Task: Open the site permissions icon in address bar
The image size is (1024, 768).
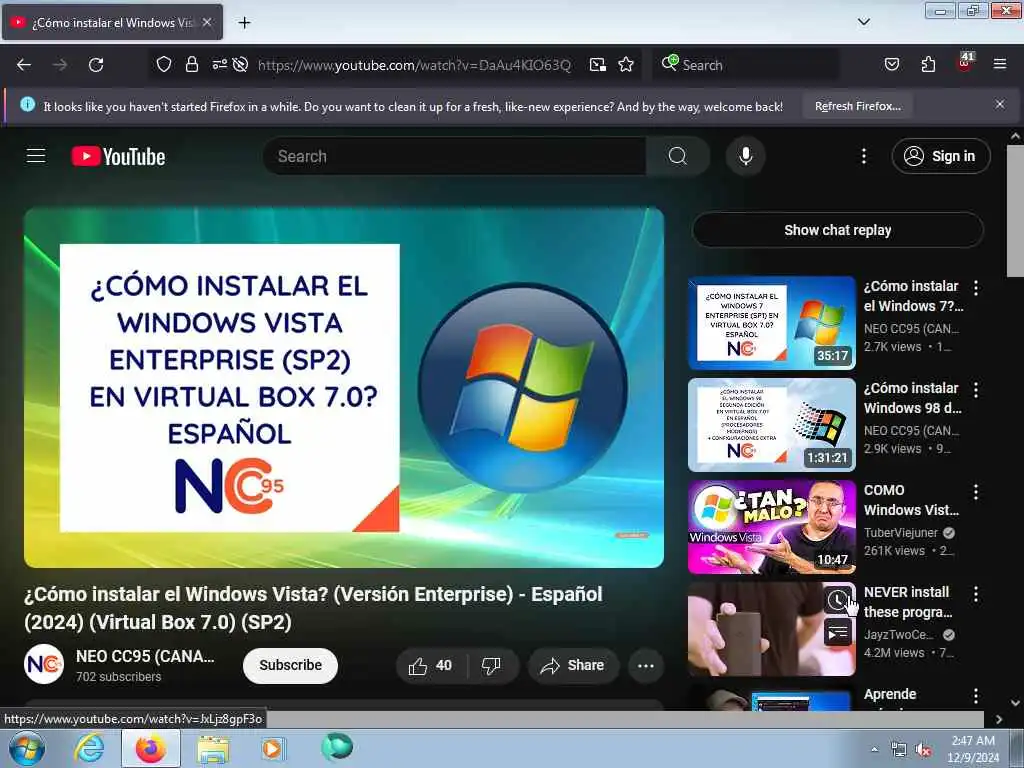Action: 219,64
